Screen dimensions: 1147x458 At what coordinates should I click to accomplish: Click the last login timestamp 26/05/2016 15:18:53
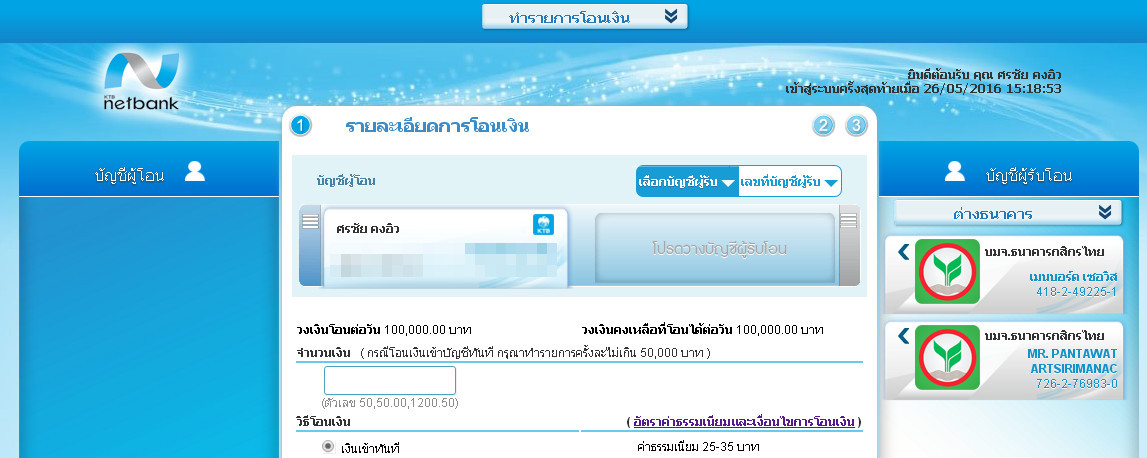click(990, 89)
